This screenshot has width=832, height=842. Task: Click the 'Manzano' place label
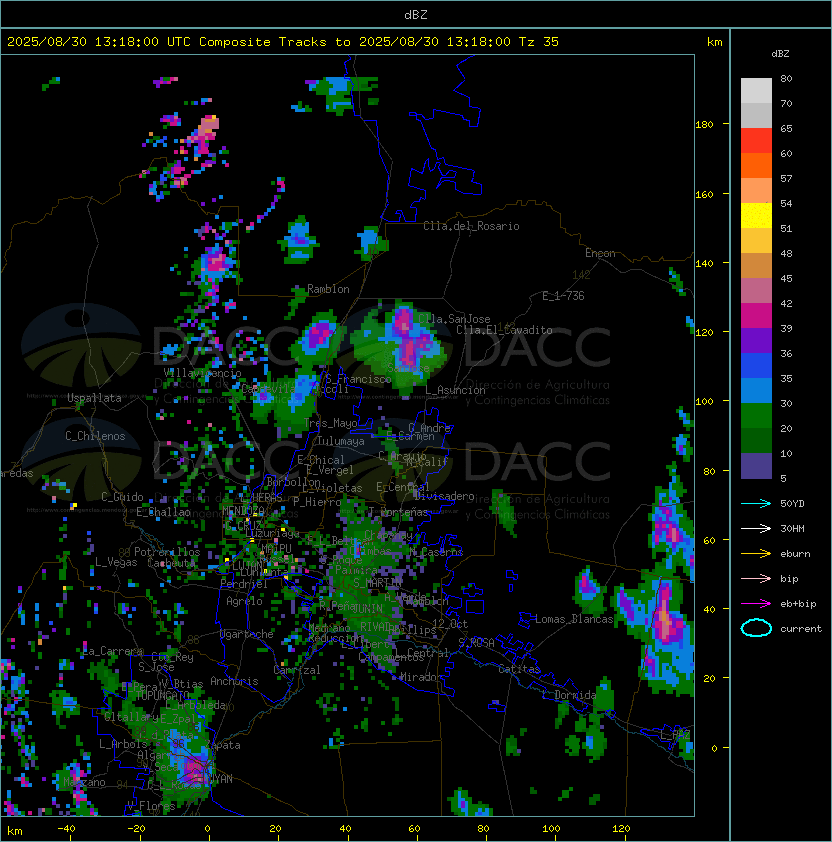click(x=84, y=782)
